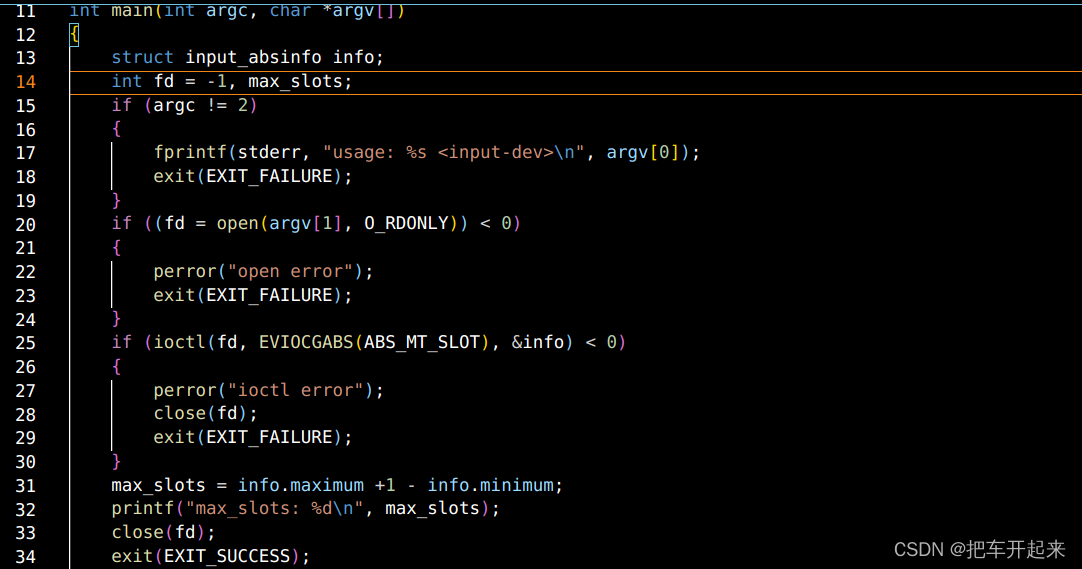Click the printf max_slots format string
The width and height of the screenshot is (1082, 569).
point(275,508)
